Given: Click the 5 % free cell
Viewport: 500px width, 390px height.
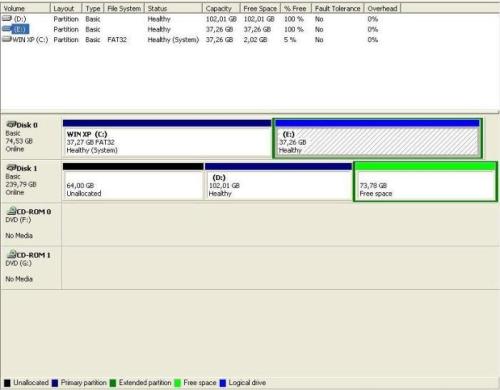Looking at the screenshot, I should click(290, 40).
